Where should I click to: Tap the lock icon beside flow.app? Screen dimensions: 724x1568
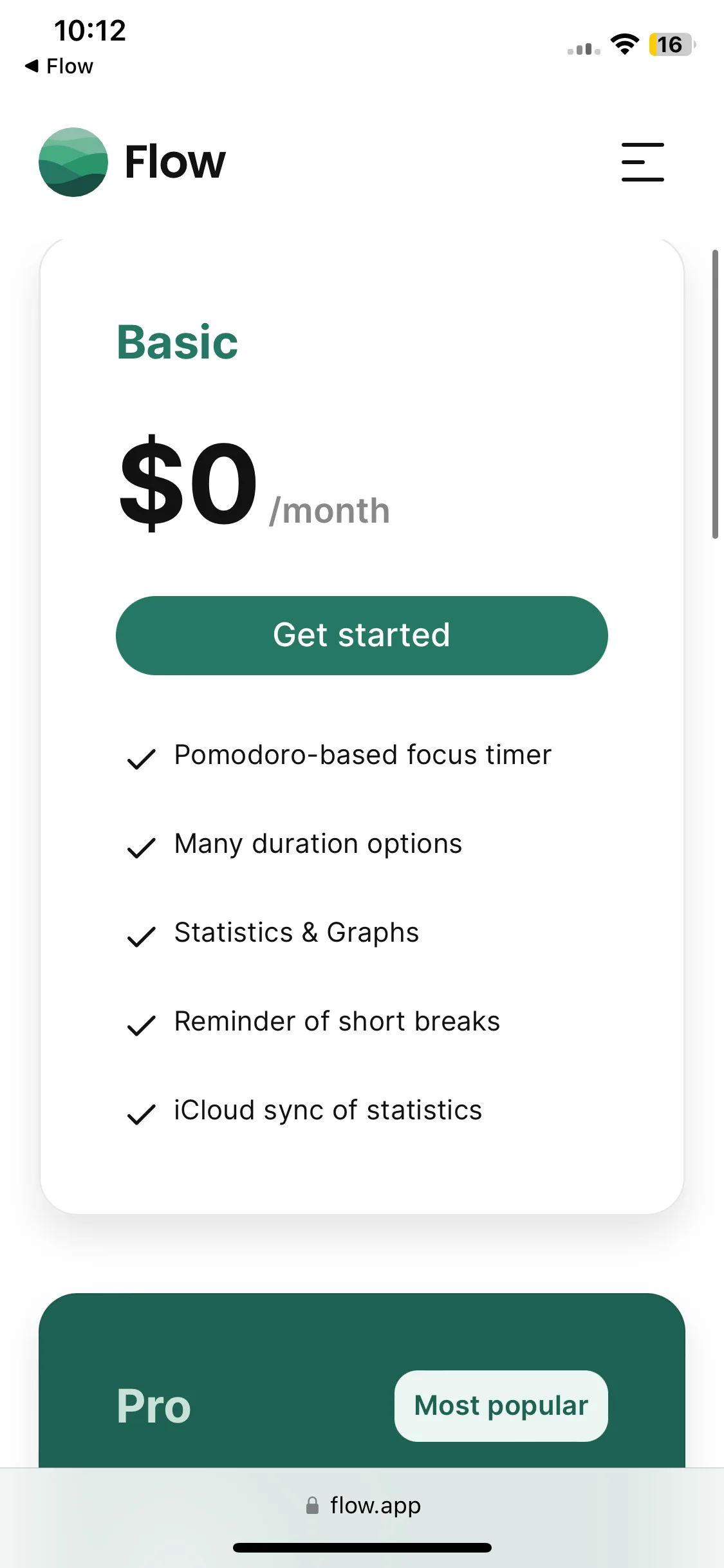tap(312, 1505)
